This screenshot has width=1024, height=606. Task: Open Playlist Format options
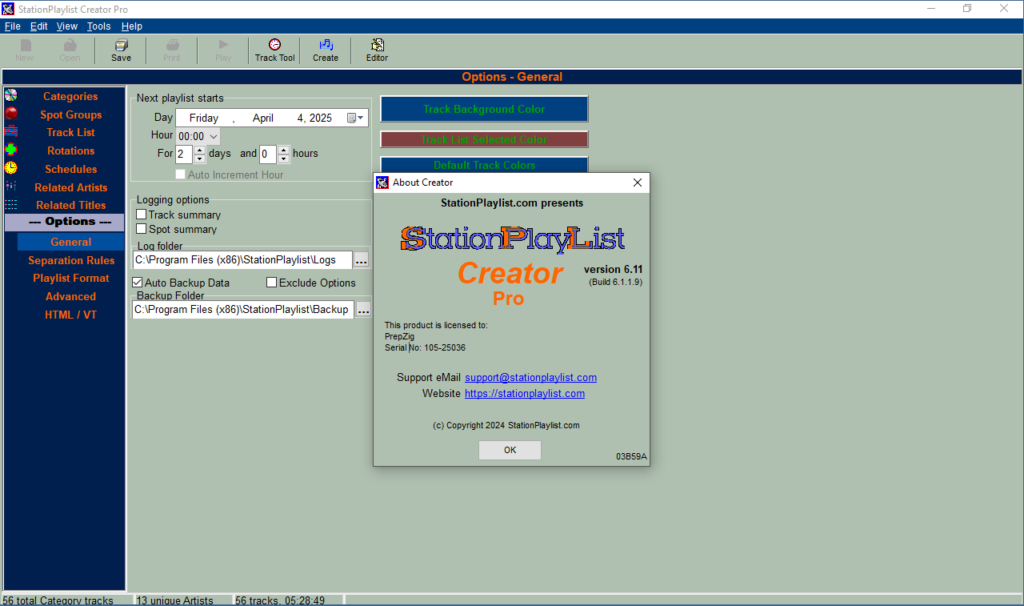[x=71, y=278]
